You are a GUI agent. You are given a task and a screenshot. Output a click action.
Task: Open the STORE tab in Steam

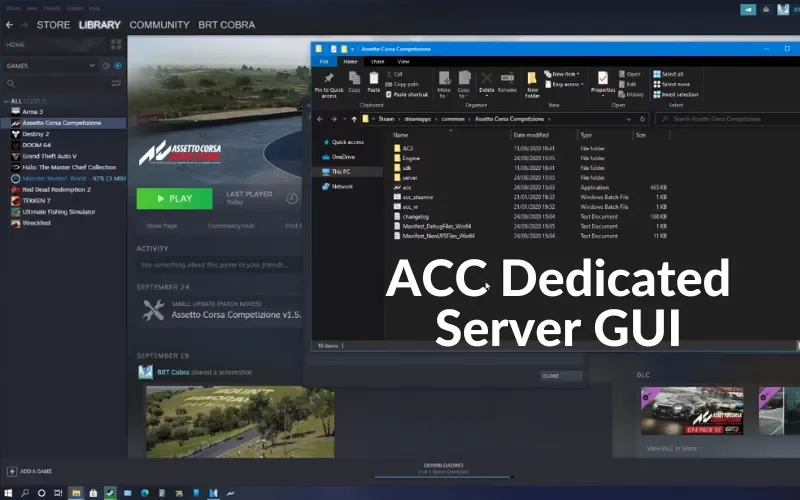53,24
